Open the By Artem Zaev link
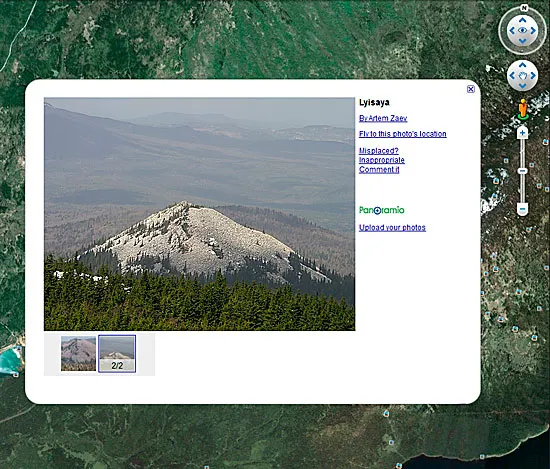Image resolution: width=550 pixels, height=469 pixels. coord(383,118)
